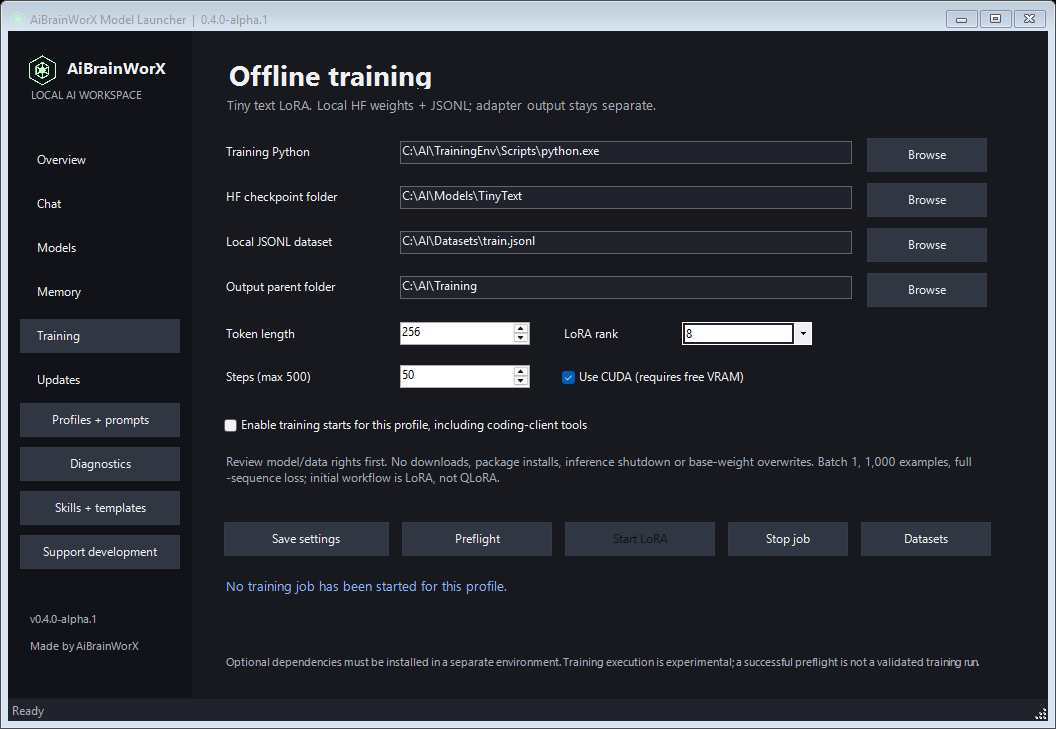Screen dimensions: 1056x729
Task: Click the 'No training job has been started' status text
Action: pos(366,586)
